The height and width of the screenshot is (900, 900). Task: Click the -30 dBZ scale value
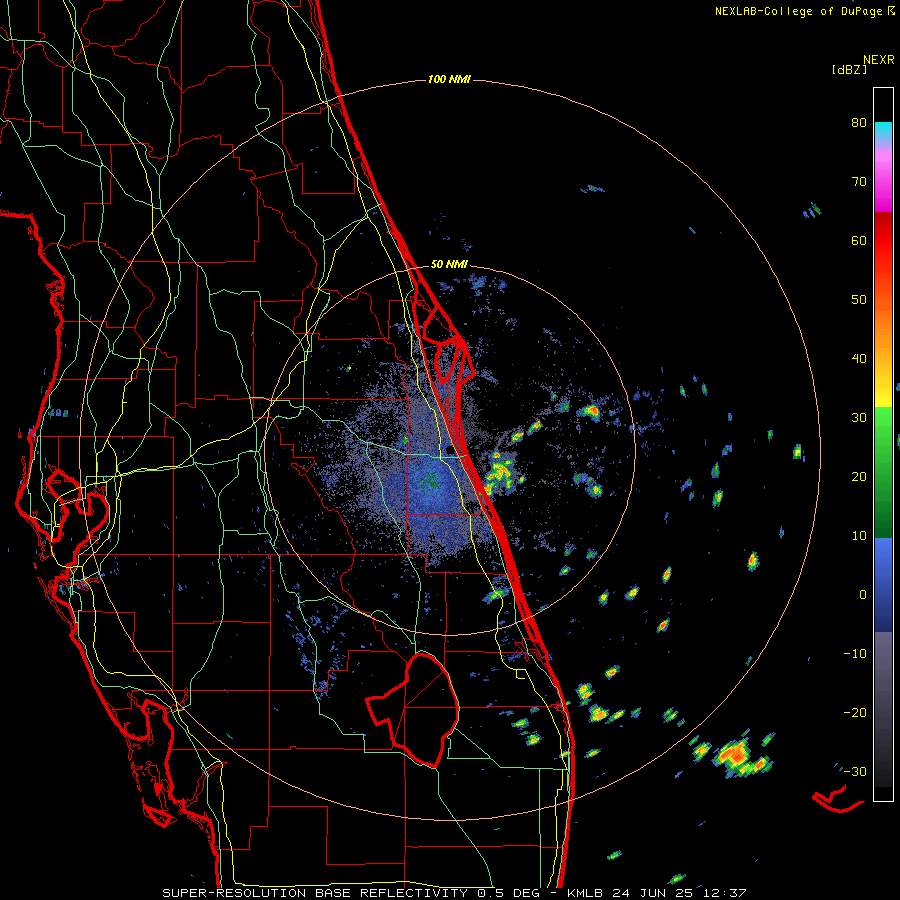pyautogui.click(x=855, y=771)
